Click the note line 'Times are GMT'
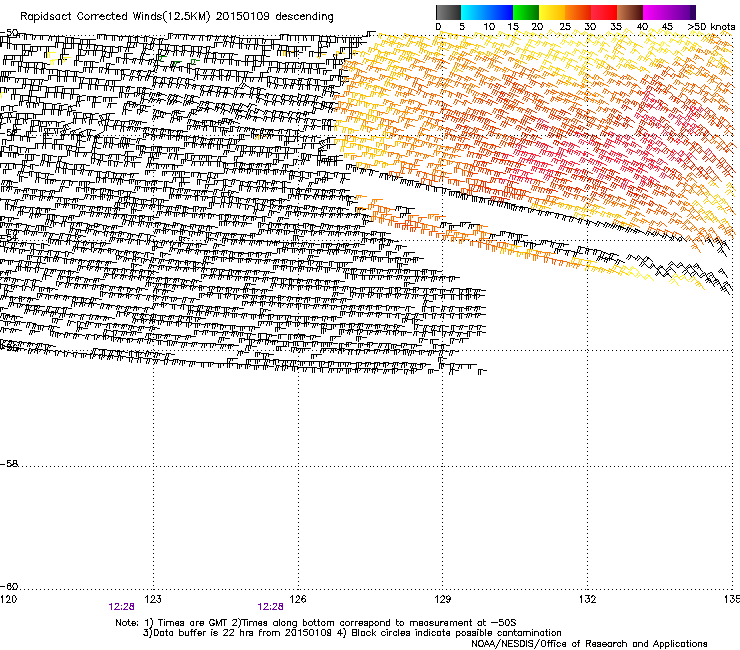The image size is (740, 650). click(191, 623)
